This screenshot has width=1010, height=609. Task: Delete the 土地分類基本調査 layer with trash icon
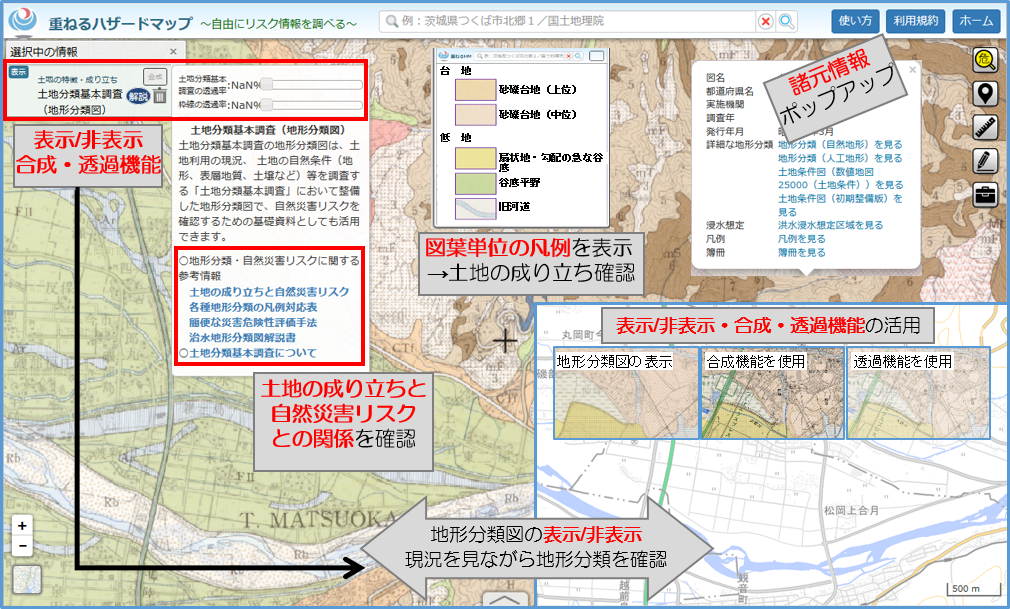pyautogui.click(x=160, y=96)
